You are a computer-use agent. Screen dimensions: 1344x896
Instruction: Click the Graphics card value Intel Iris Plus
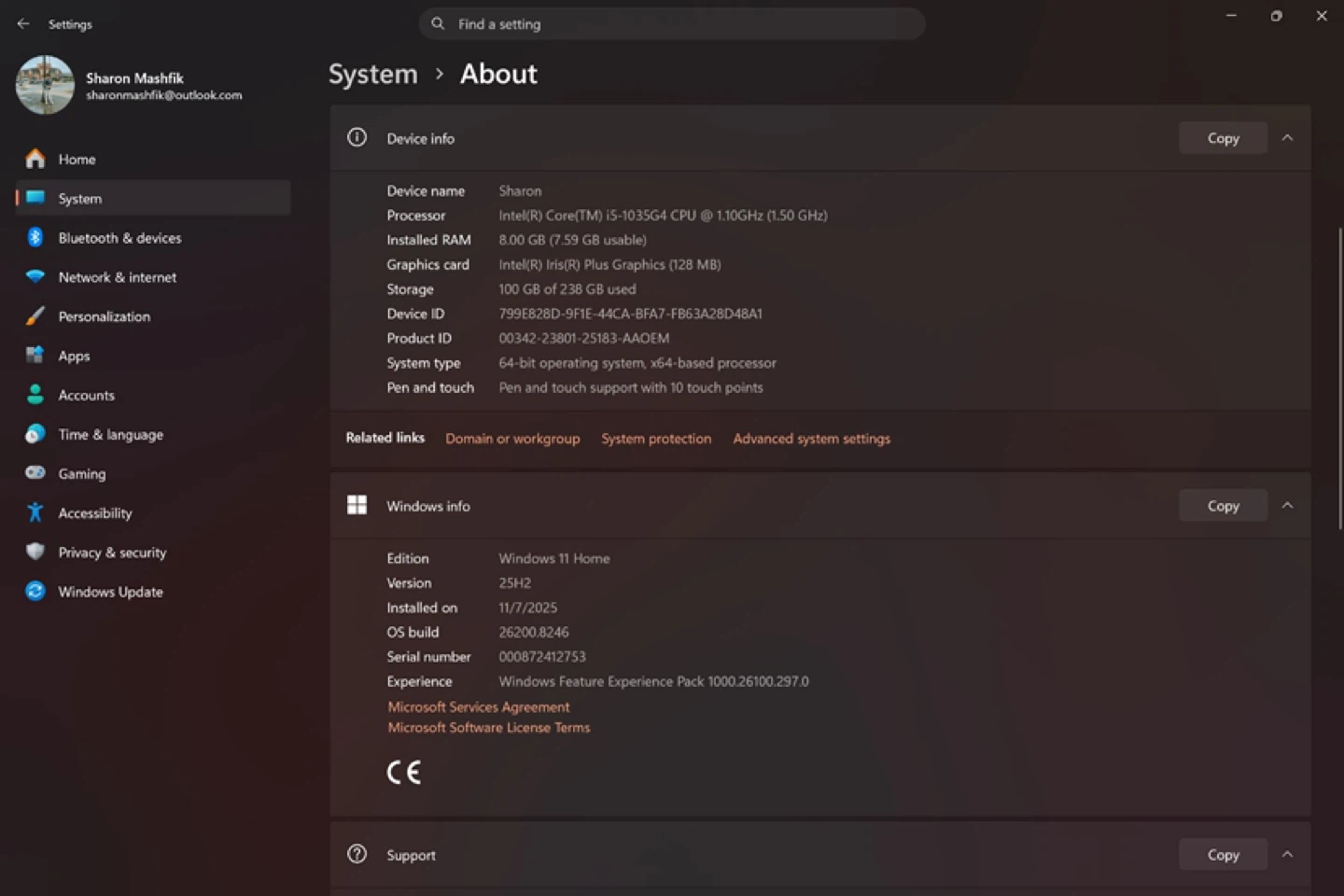[x=609, y=265]
